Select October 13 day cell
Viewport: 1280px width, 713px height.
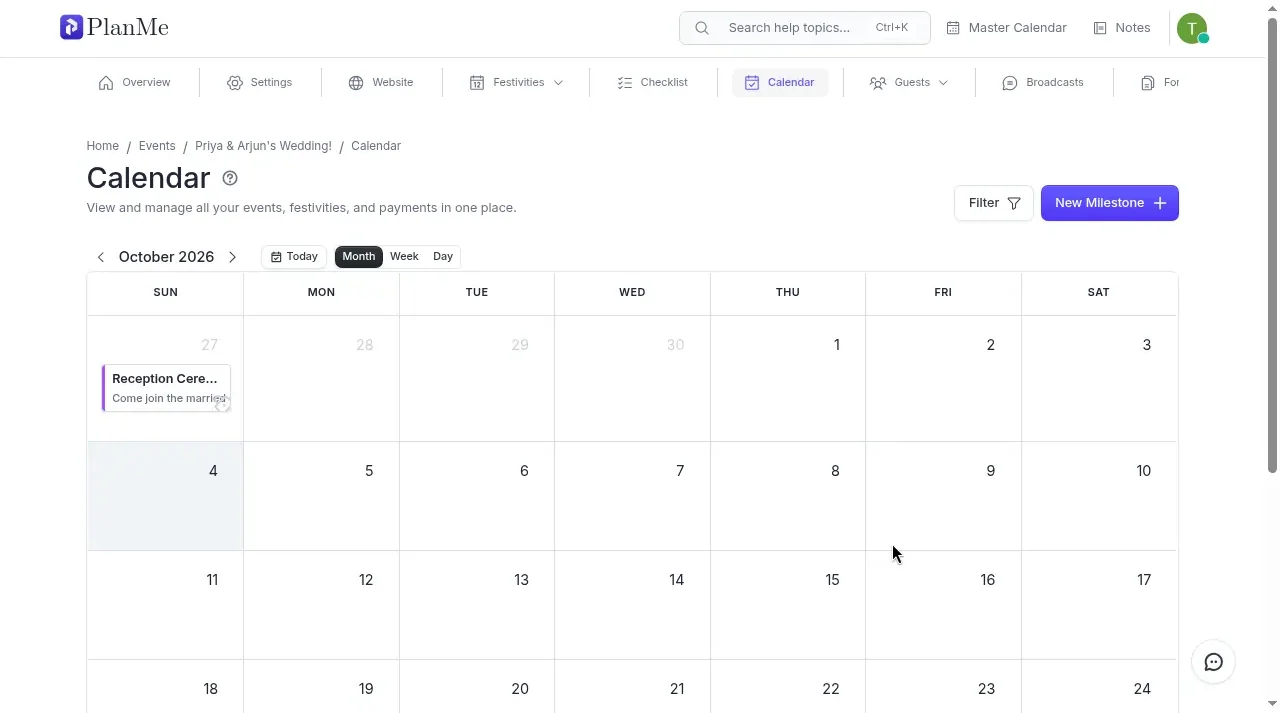click(x=477, y=605)
